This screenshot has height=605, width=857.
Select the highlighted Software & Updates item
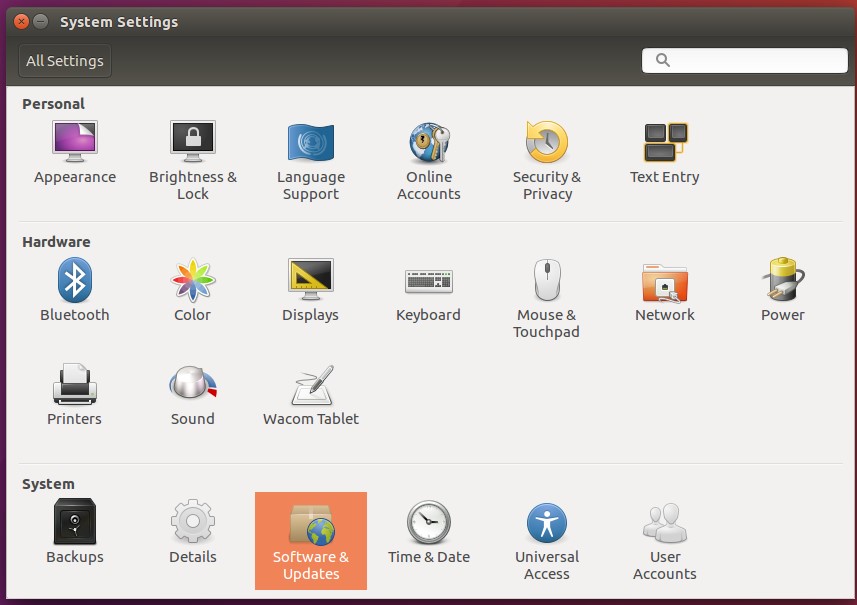(x=310, y=540)
